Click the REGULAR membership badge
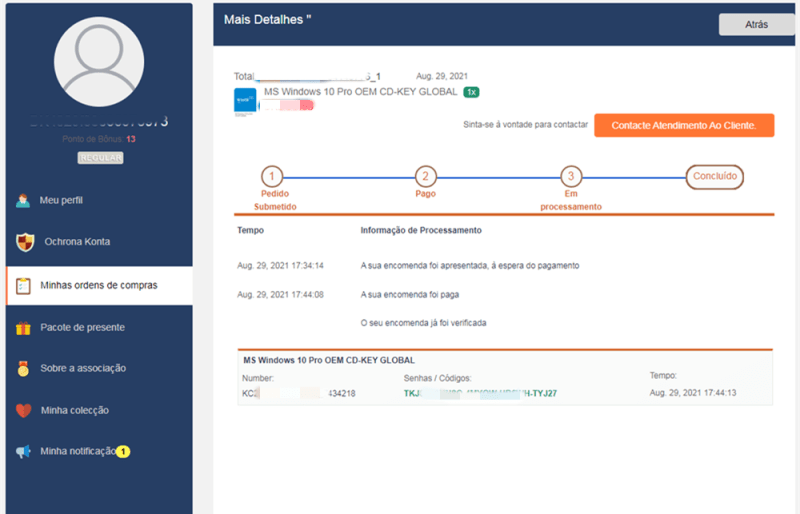Image resolution: width=800 pixels, height=514 pixels. [101, 158]
